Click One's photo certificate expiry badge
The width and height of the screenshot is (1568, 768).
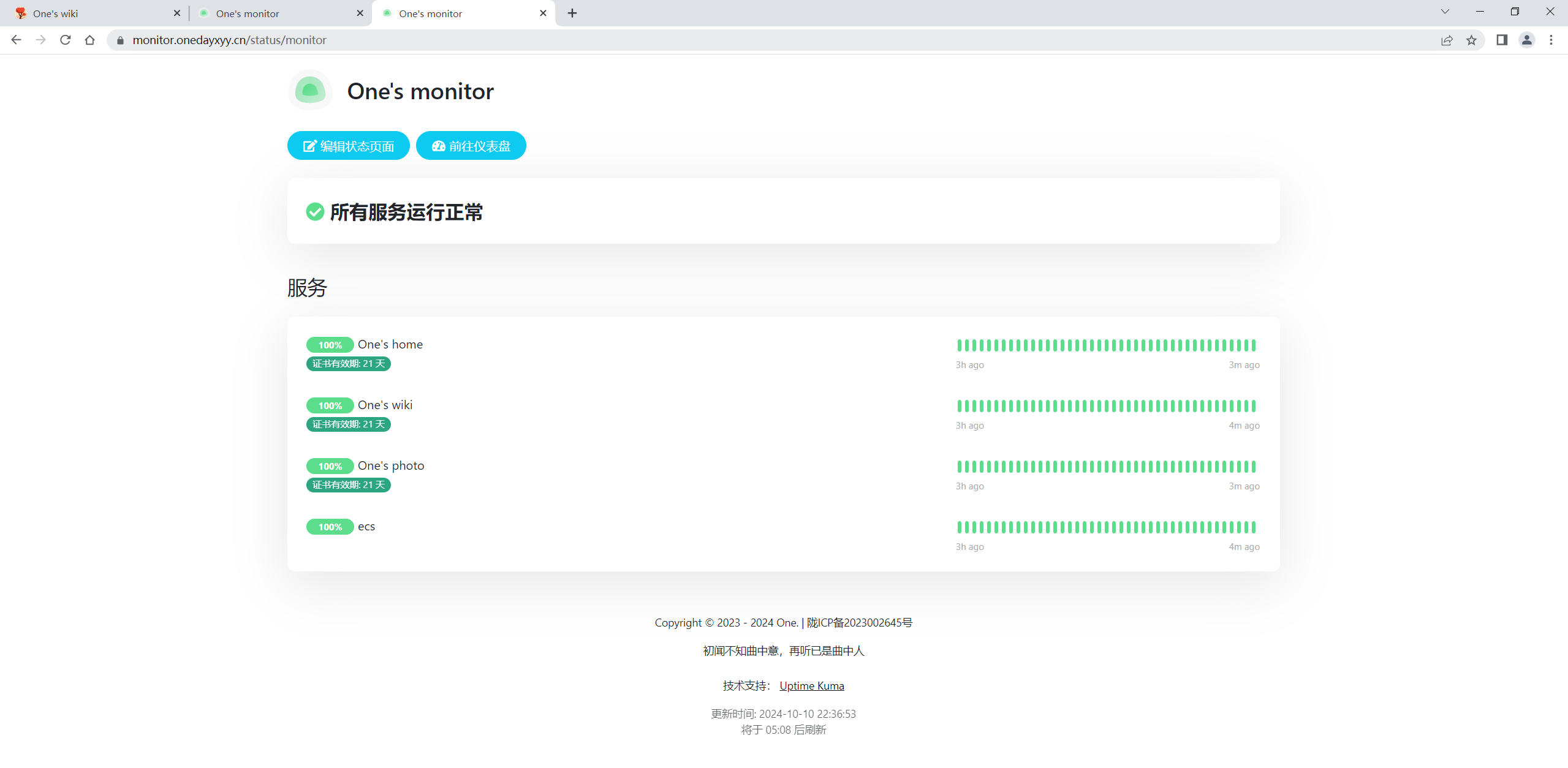[349, 485]
